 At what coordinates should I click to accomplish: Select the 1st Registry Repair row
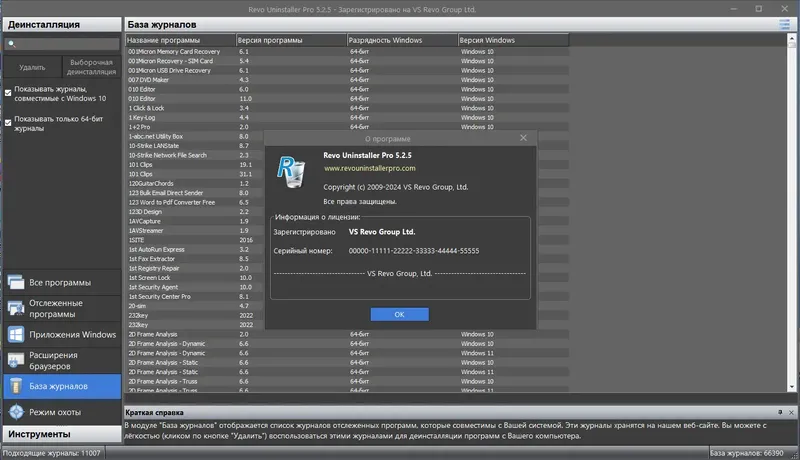tap(194, 268)
